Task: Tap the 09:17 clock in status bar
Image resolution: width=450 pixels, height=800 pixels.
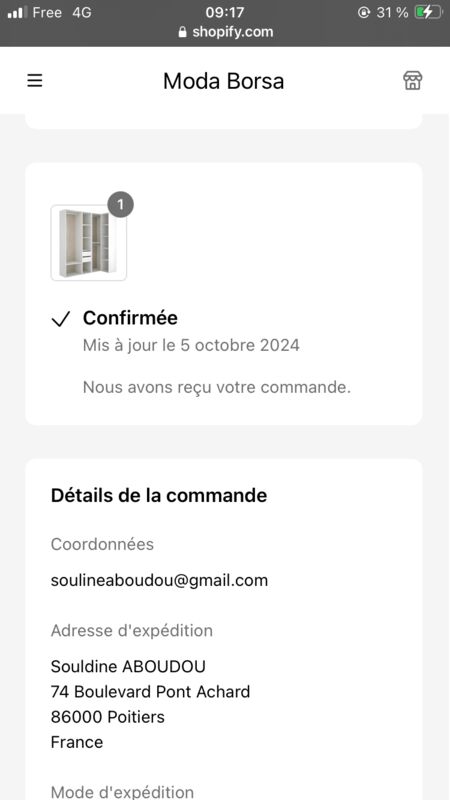Action: [225, 12]
